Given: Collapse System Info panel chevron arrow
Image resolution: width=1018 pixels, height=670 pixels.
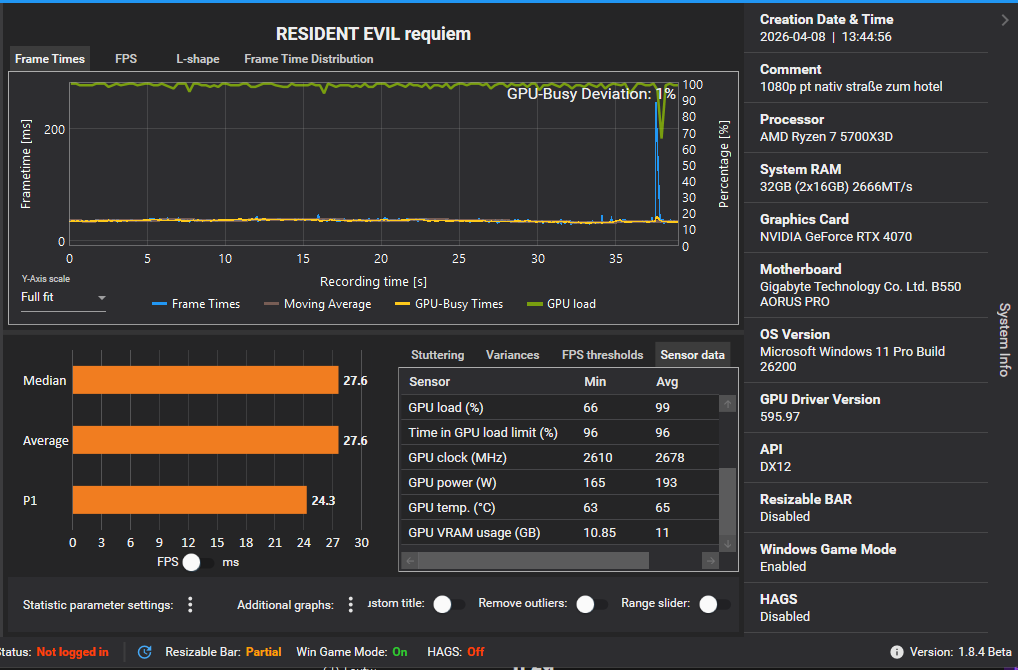Looking at the screenshot, I should [1005, 20].
